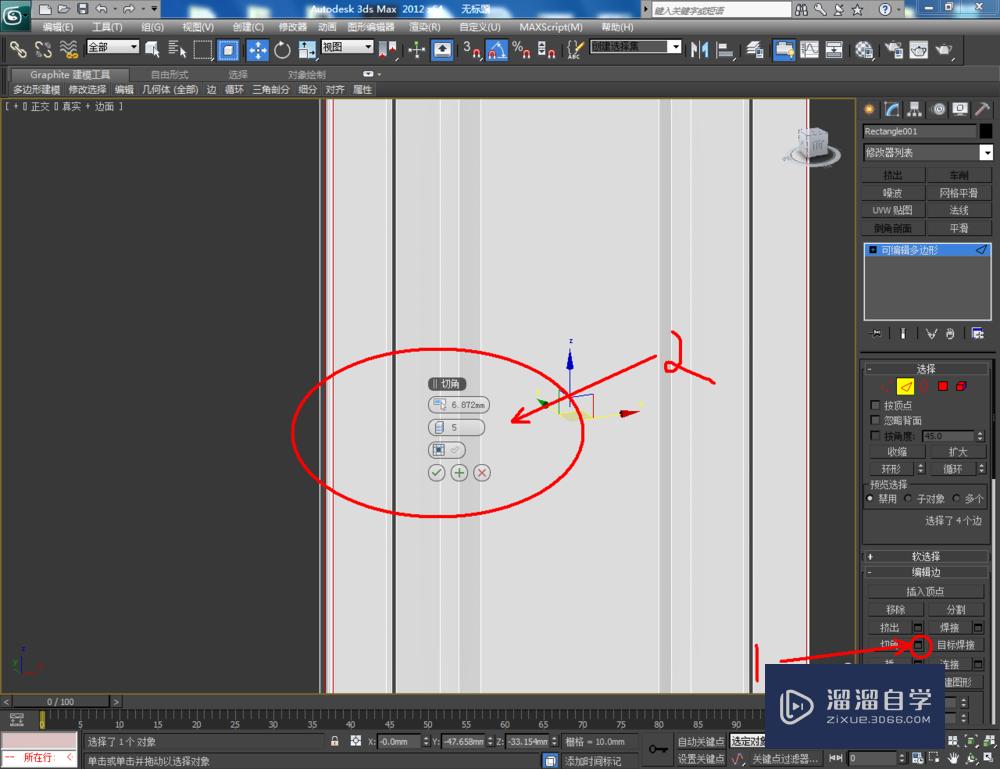
Task: Switch to the Utilities hammer panel tab
Action: point(983,109)
